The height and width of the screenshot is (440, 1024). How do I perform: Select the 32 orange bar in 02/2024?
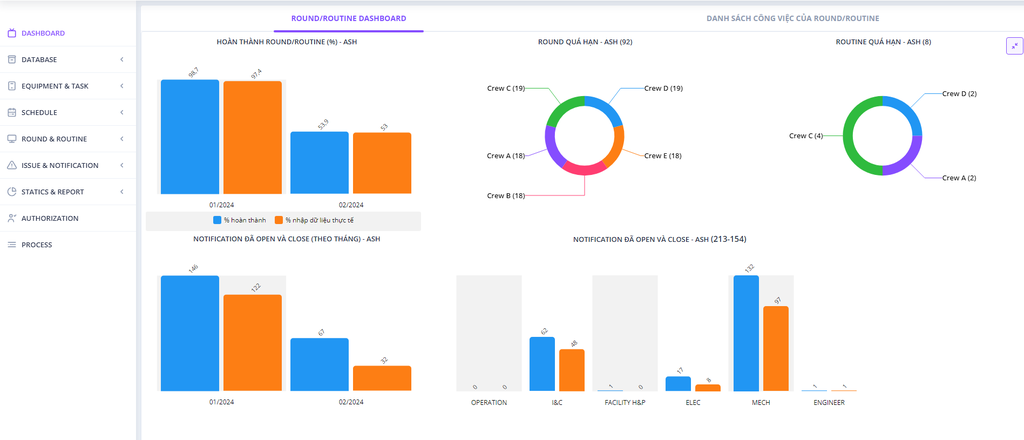click(x=382, y=379)
